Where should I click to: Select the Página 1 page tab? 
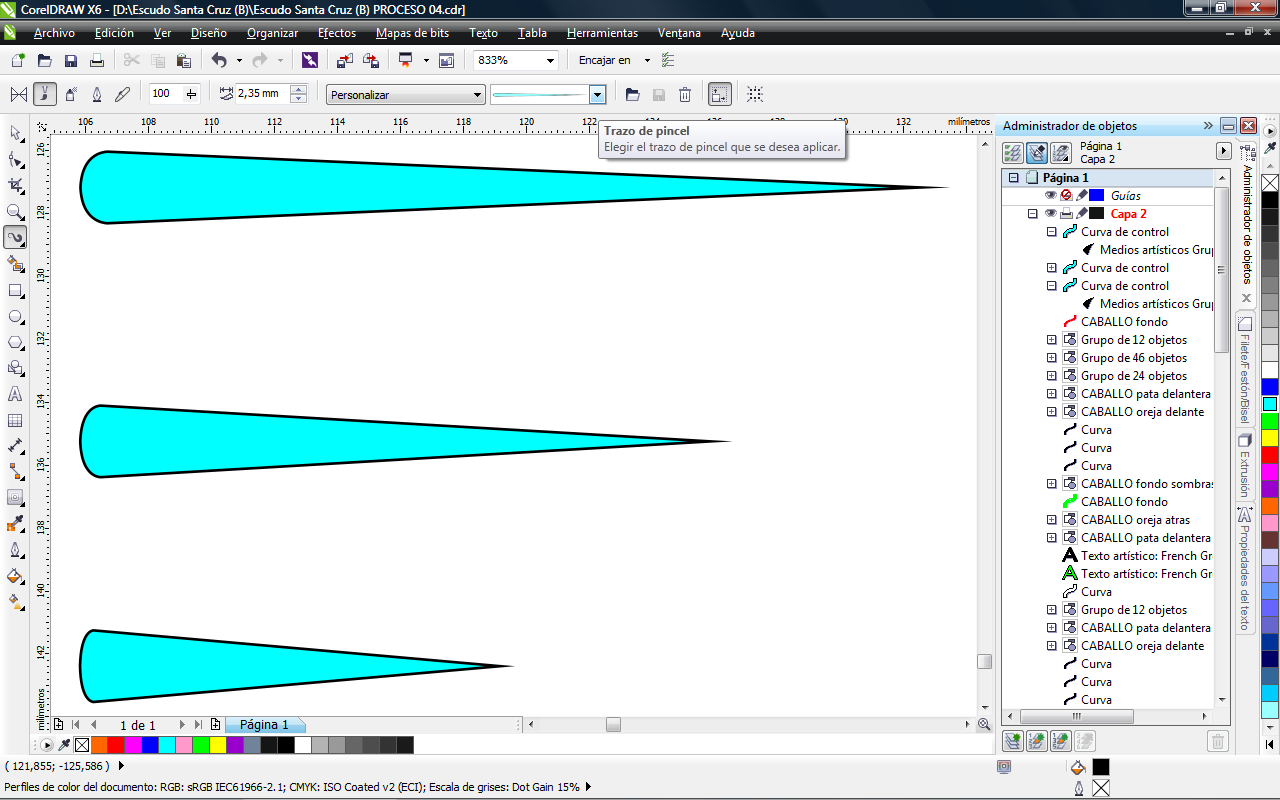coord(264,725)
